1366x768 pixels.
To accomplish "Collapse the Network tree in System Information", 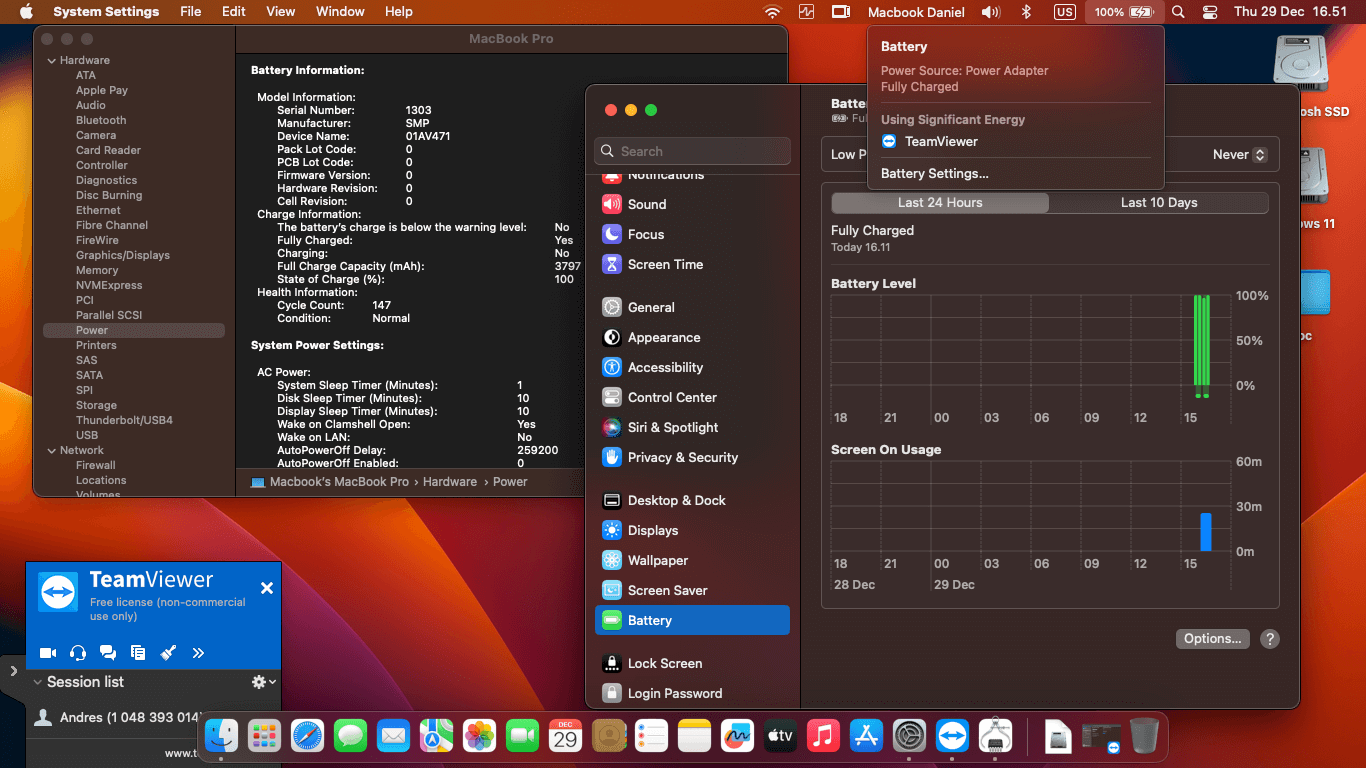I will point(51,450).
